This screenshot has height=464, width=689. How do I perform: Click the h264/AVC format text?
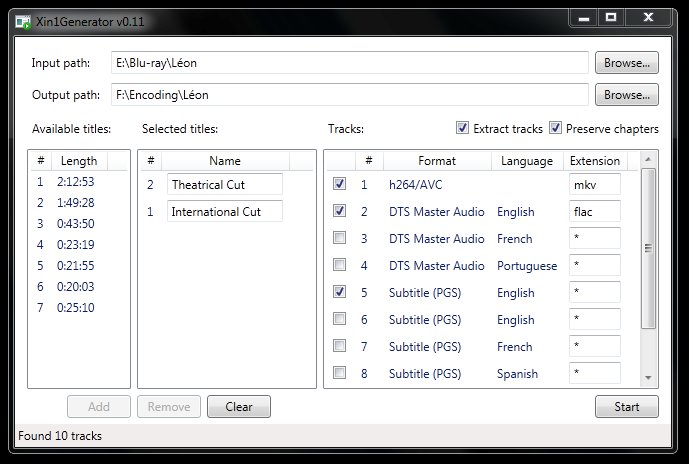click(416, 185)
